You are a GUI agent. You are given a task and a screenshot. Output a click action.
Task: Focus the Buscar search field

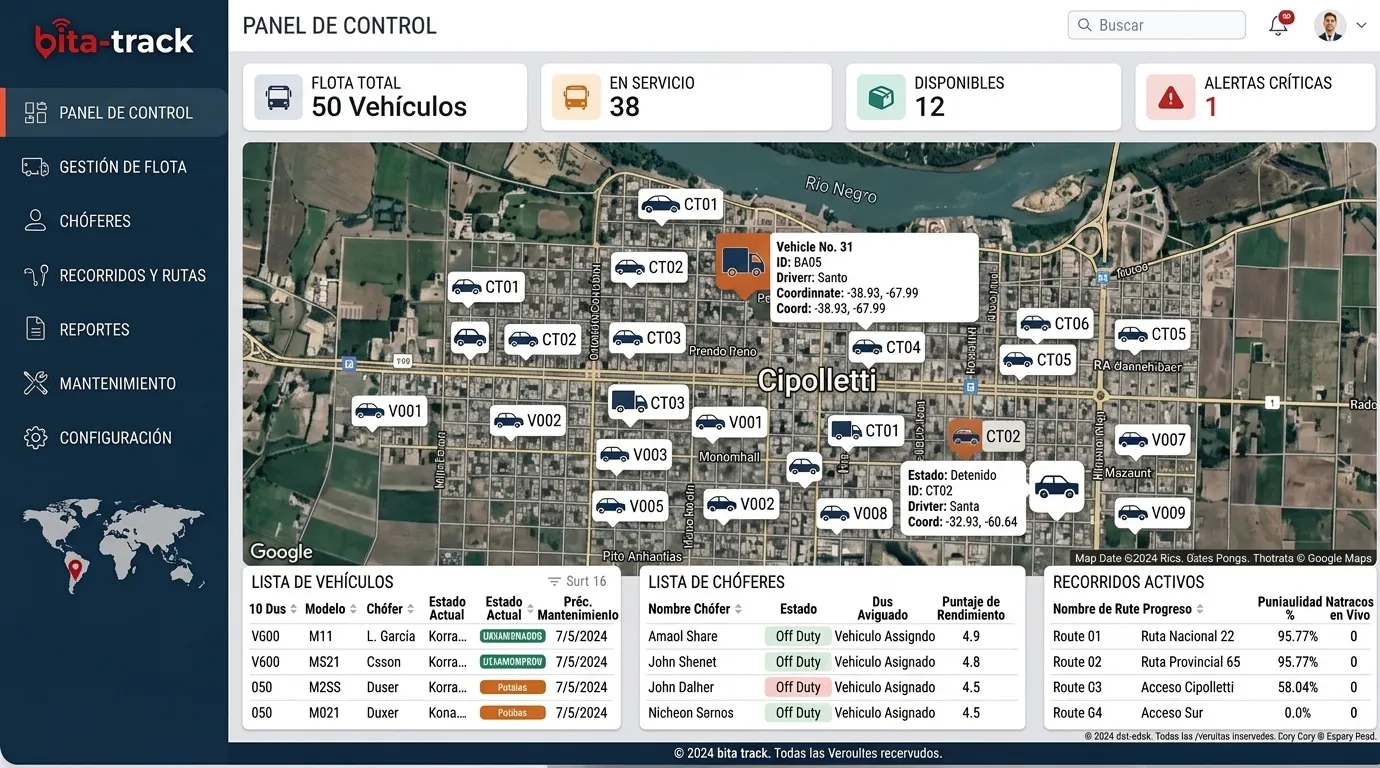(1156, 25)
